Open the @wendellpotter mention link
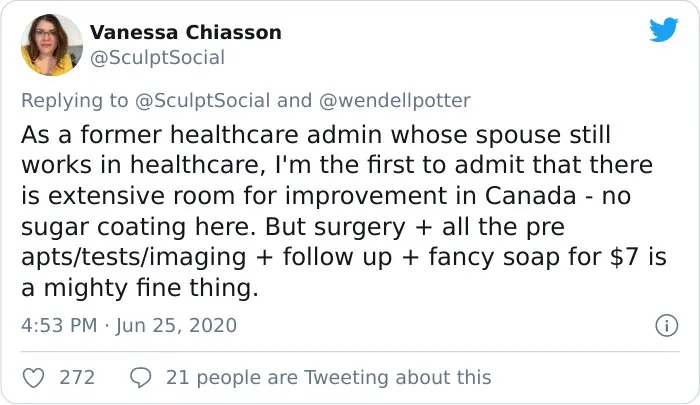 pyautogui.click(x=395, y=100)
